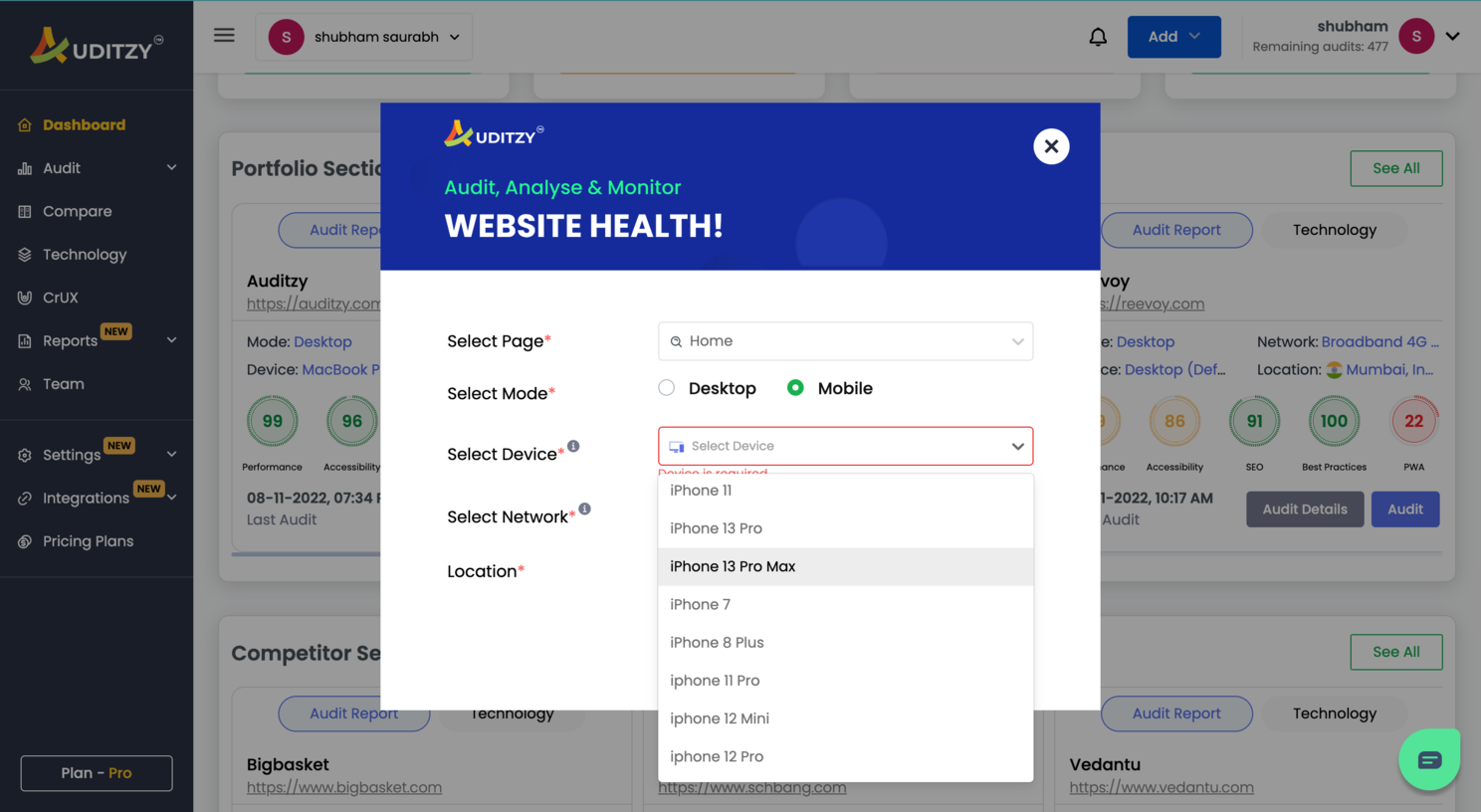Expand the Audit sidebar submenu
1481x812 pixels.
172,168
